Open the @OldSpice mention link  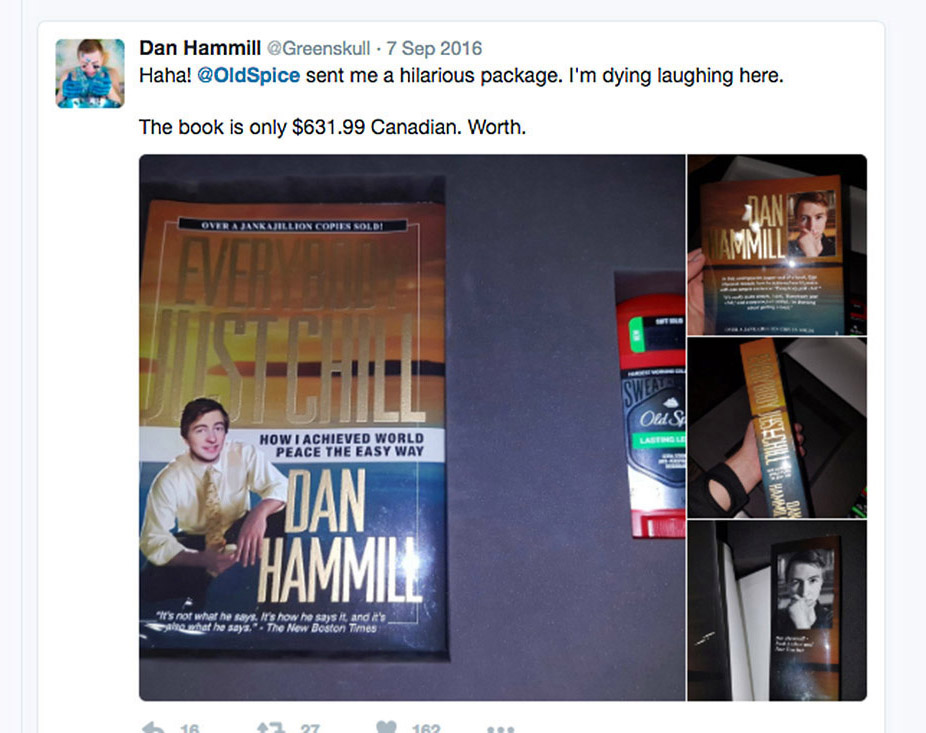(248, 76)
